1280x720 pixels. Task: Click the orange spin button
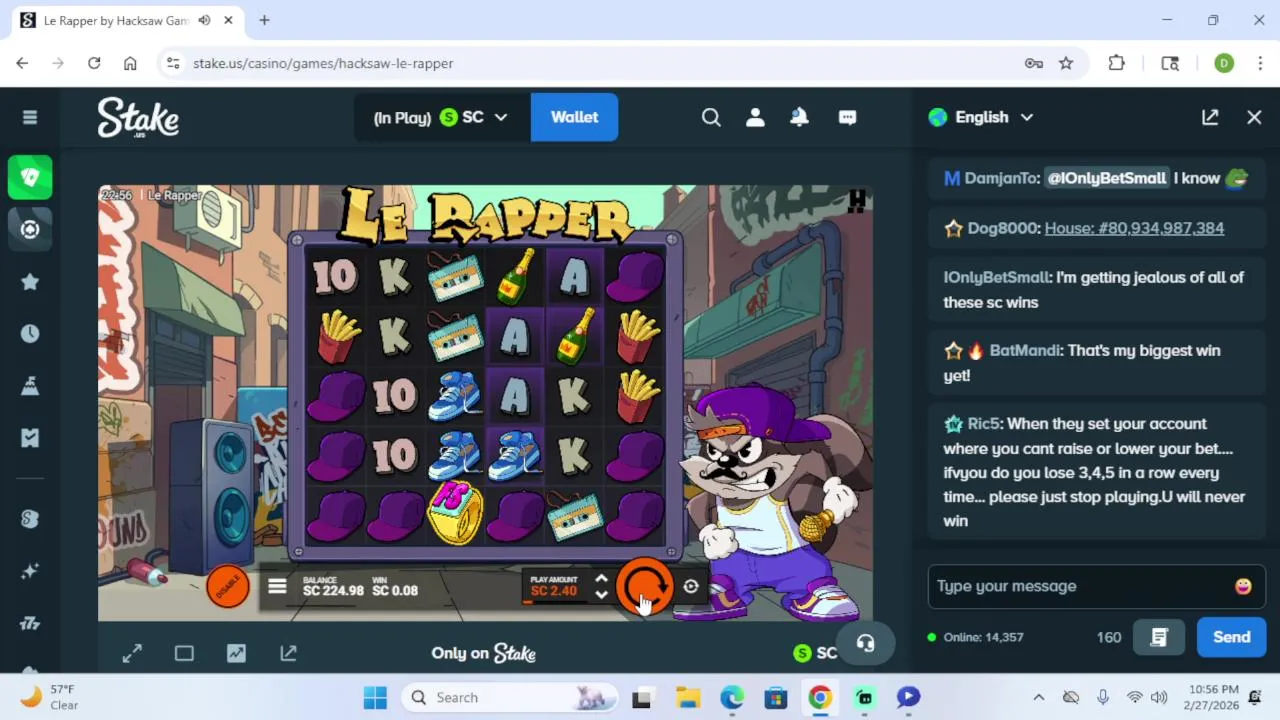tap(644, 588)
